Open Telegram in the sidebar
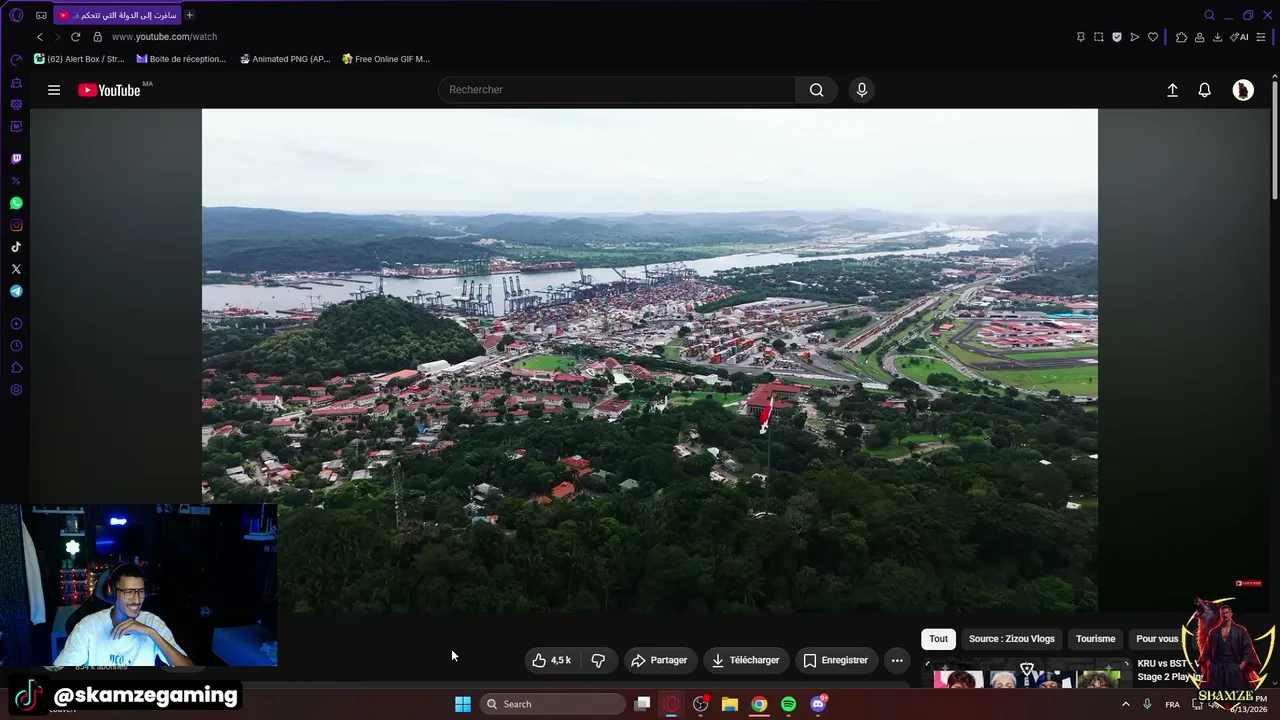 point(16,291)
